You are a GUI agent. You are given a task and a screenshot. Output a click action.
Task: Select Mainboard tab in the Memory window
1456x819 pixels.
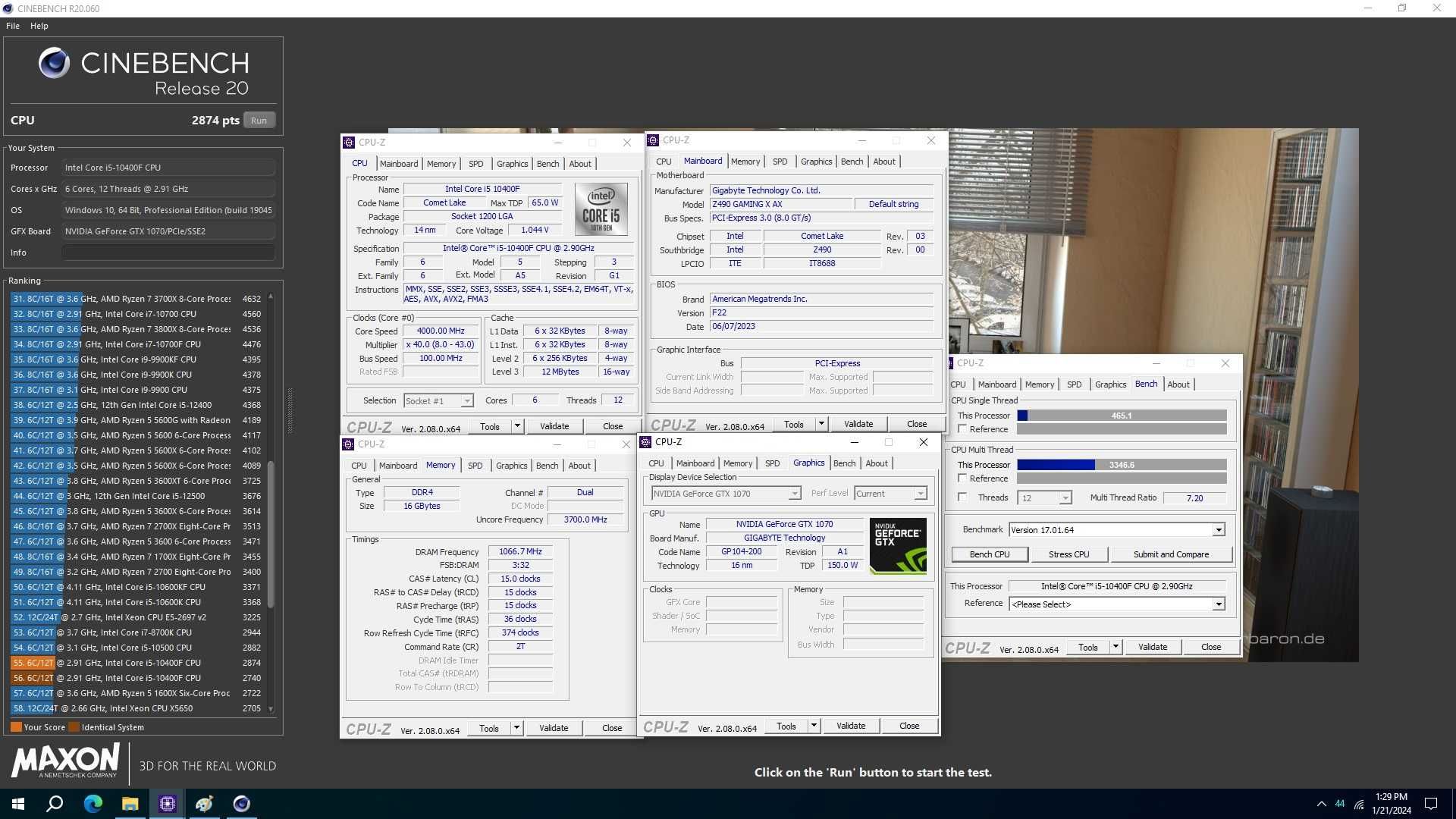398,466
